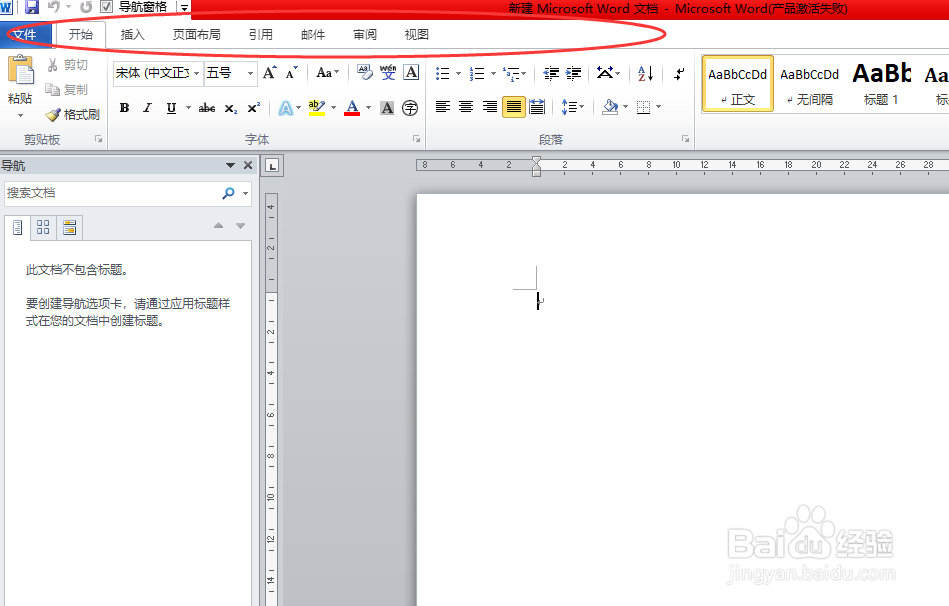Toggle the justify alignment button
The width and height of the screenshot is (949, 606).
(513, 107)
